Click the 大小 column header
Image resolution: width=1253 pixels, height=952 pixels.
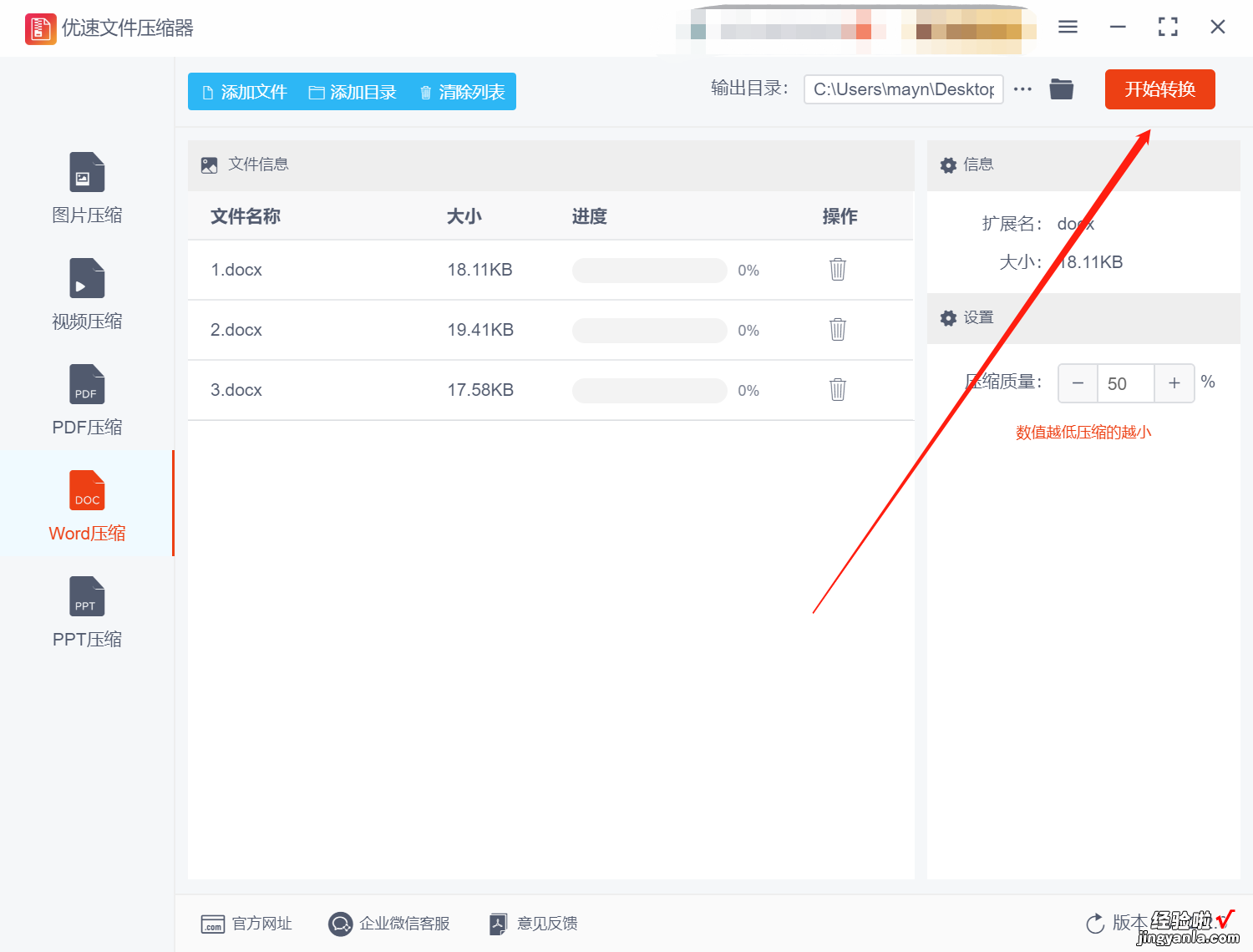tap(464, 216)
